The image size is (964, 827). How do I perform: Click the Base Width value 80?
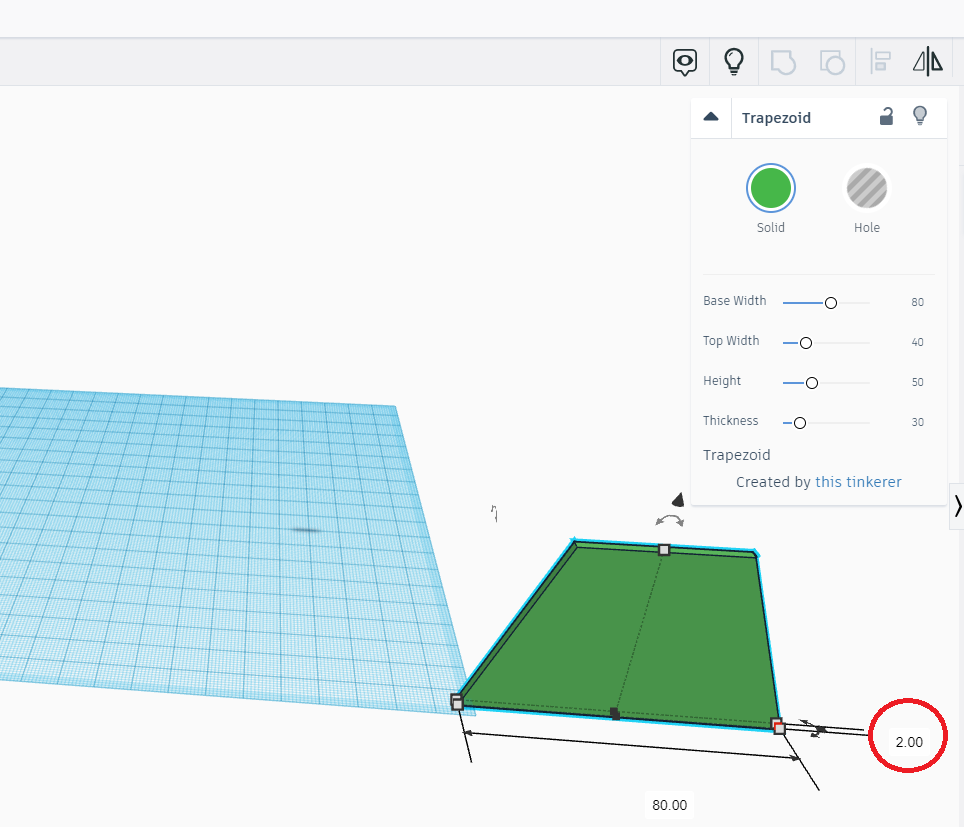click(x=917, y=302)
